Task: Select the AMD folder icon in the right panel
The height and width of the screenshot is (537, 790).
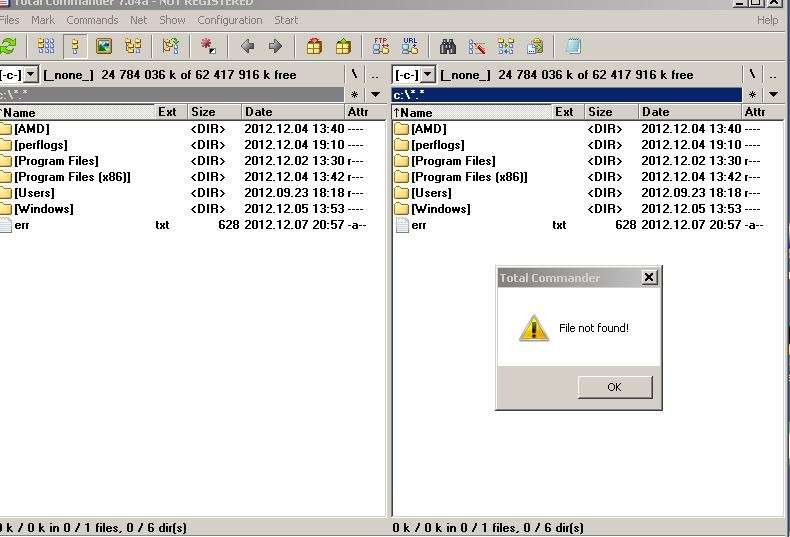Action: point(402,129)
